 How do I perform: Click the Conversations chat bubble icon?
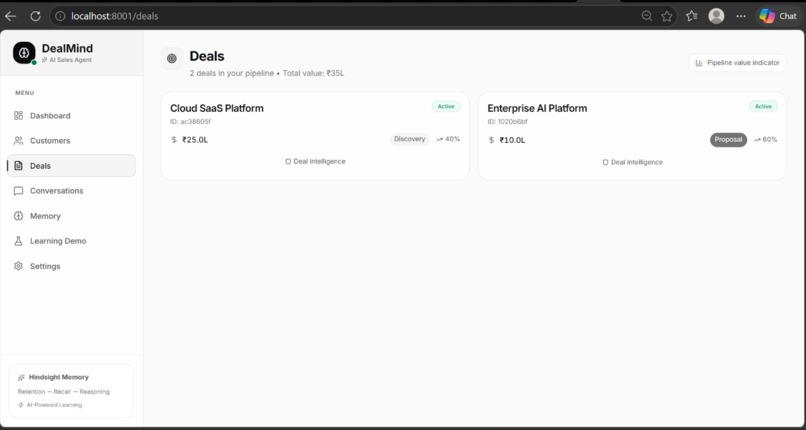point(19,191)
